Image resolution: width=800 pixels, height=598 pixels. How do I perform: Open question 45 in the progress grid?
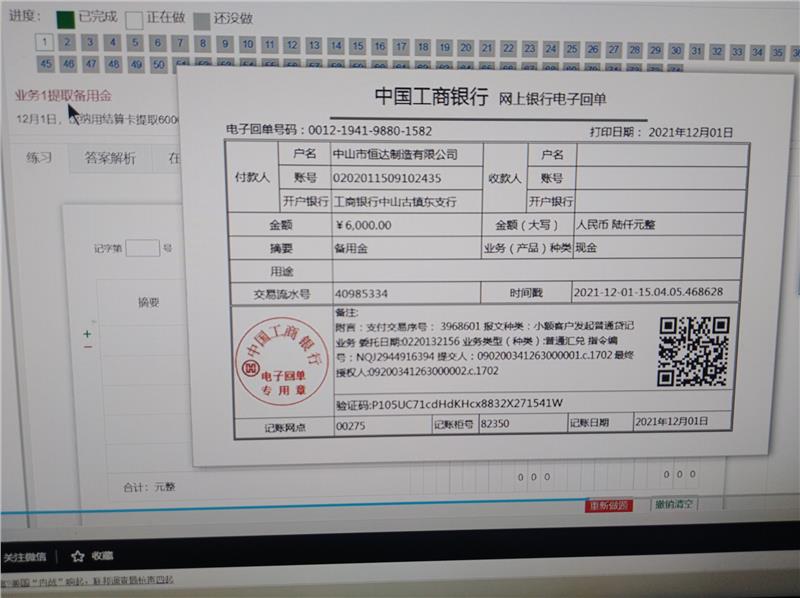tap(45, 64)
